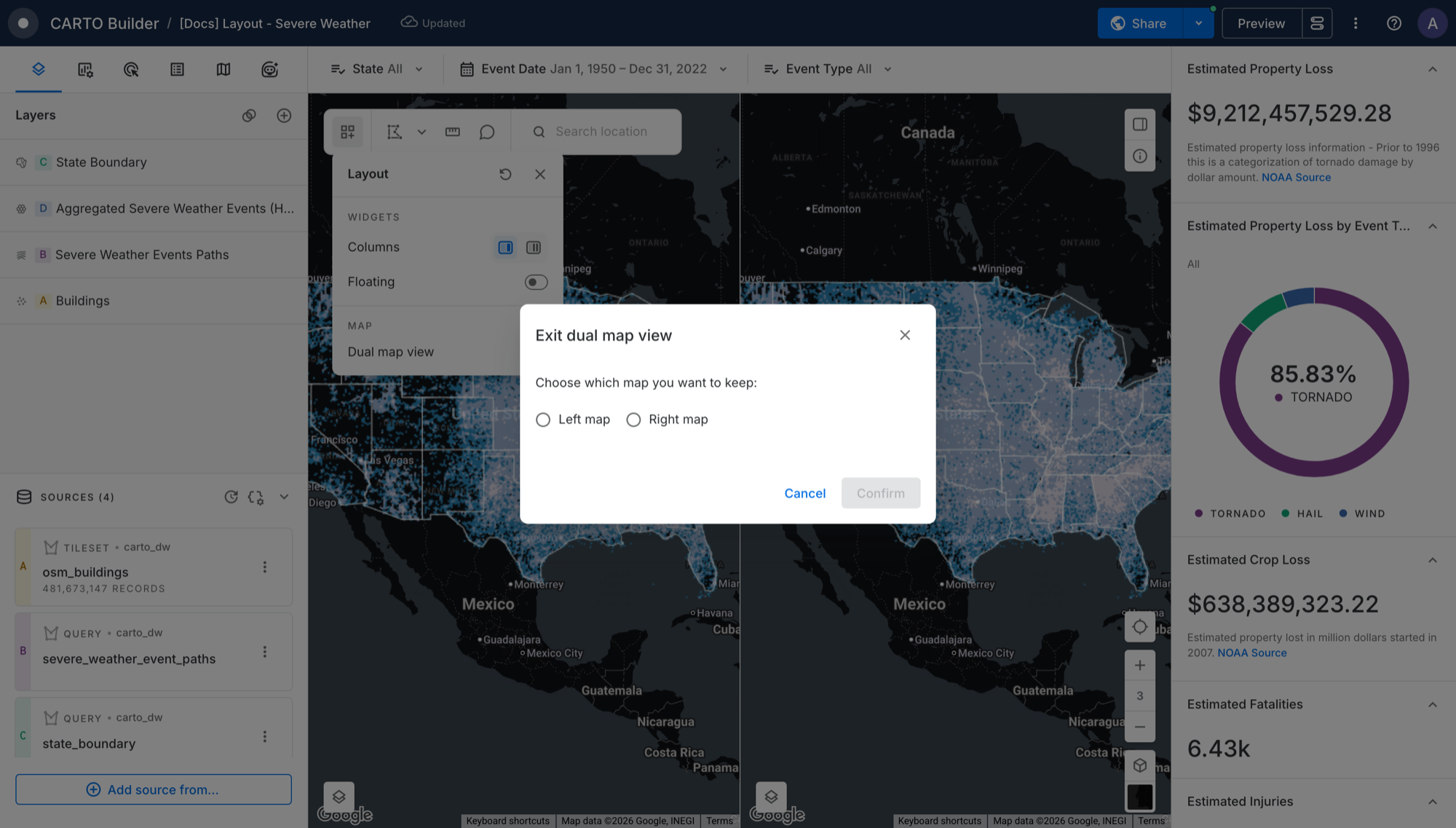The height and width of the screenshot is (828, 1456).
Task: Open the State All filter dropdown
Action: 377,69
